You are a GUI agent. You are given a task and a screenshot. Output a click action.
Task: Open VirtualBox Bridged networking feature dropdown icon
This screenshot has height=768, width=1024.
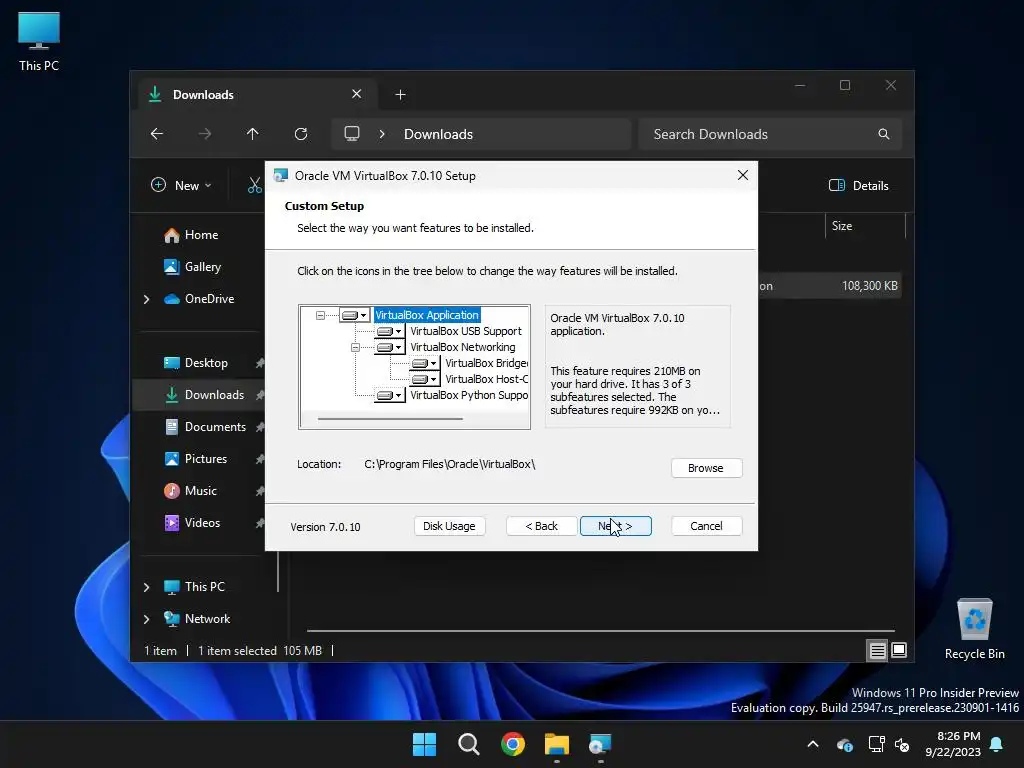424,363
